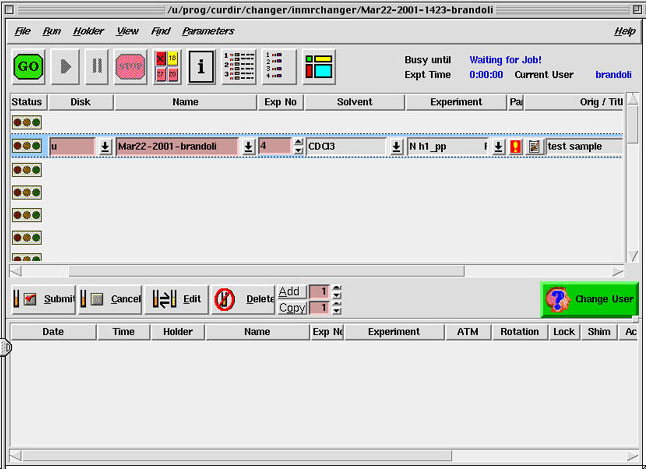Open the Experiment dropdown for N h1_pp
This screenshot has width=646, height=469.
498,146
